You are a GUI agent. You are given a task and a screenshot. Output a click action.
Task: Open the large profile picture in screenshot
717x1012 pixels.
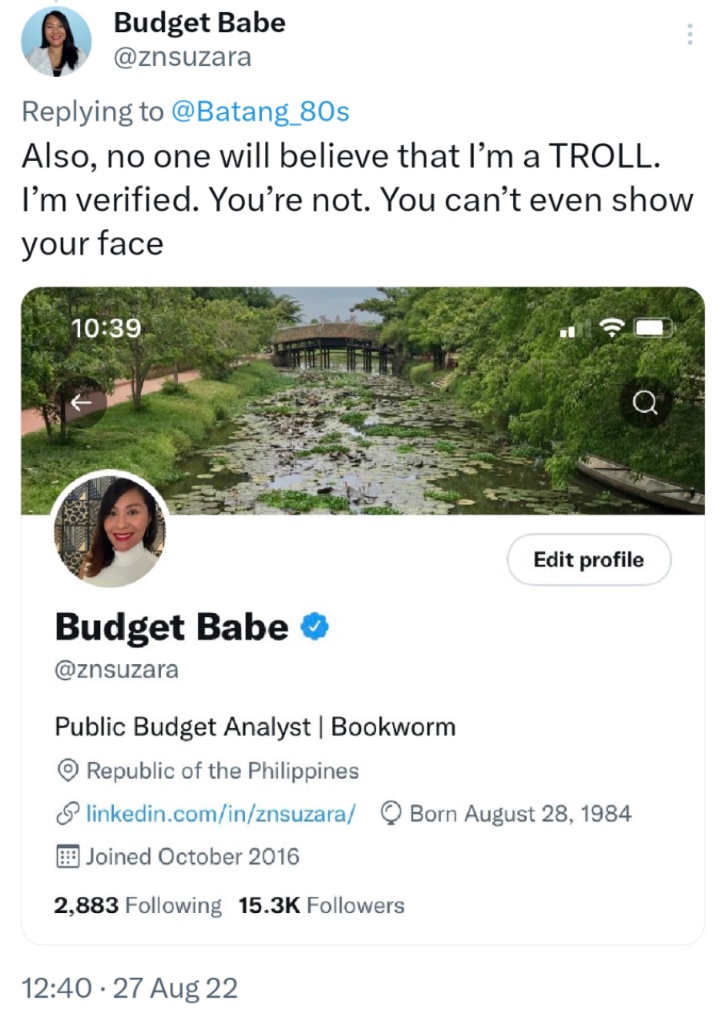click(110, 531)
